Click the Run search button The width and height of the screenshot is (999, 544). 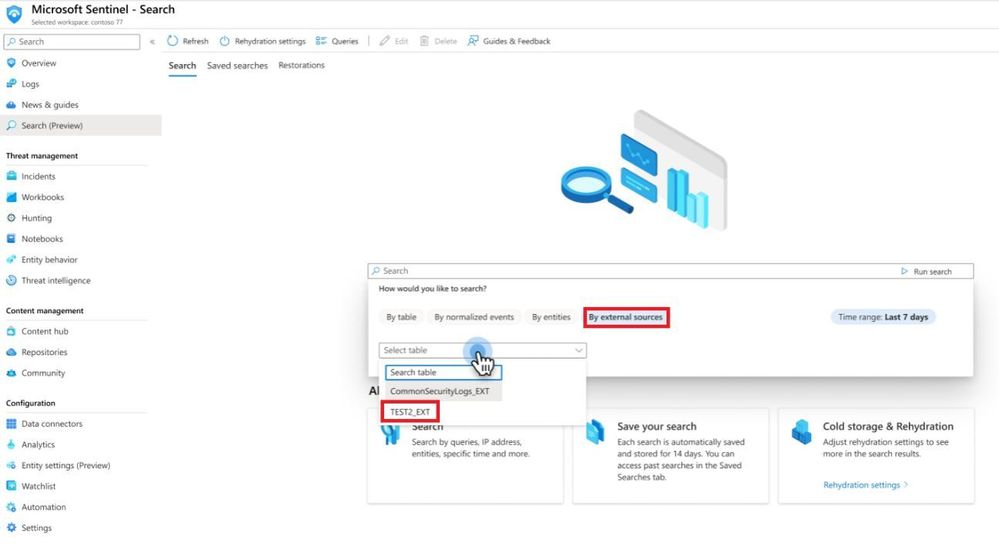click(926, 271)
